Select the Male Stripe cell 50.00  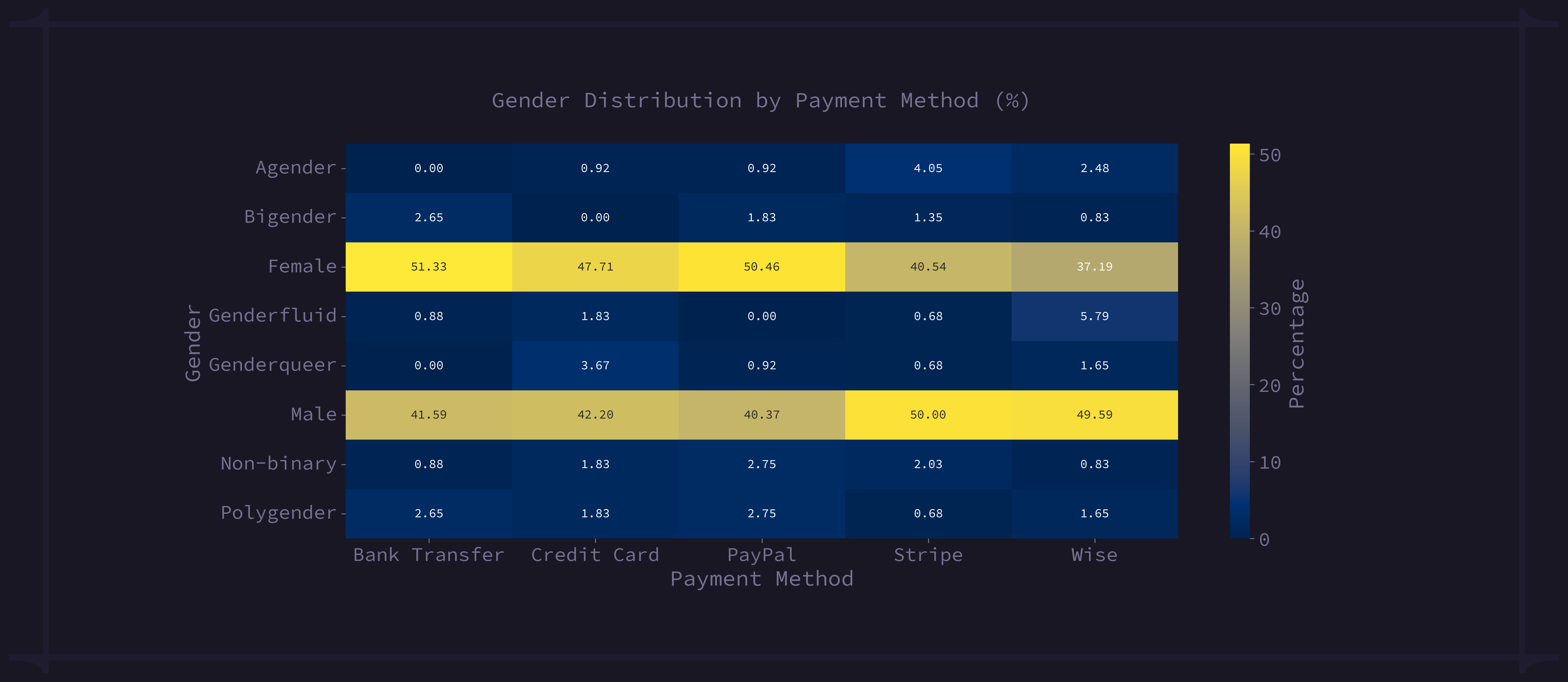(x=928, y=415)
